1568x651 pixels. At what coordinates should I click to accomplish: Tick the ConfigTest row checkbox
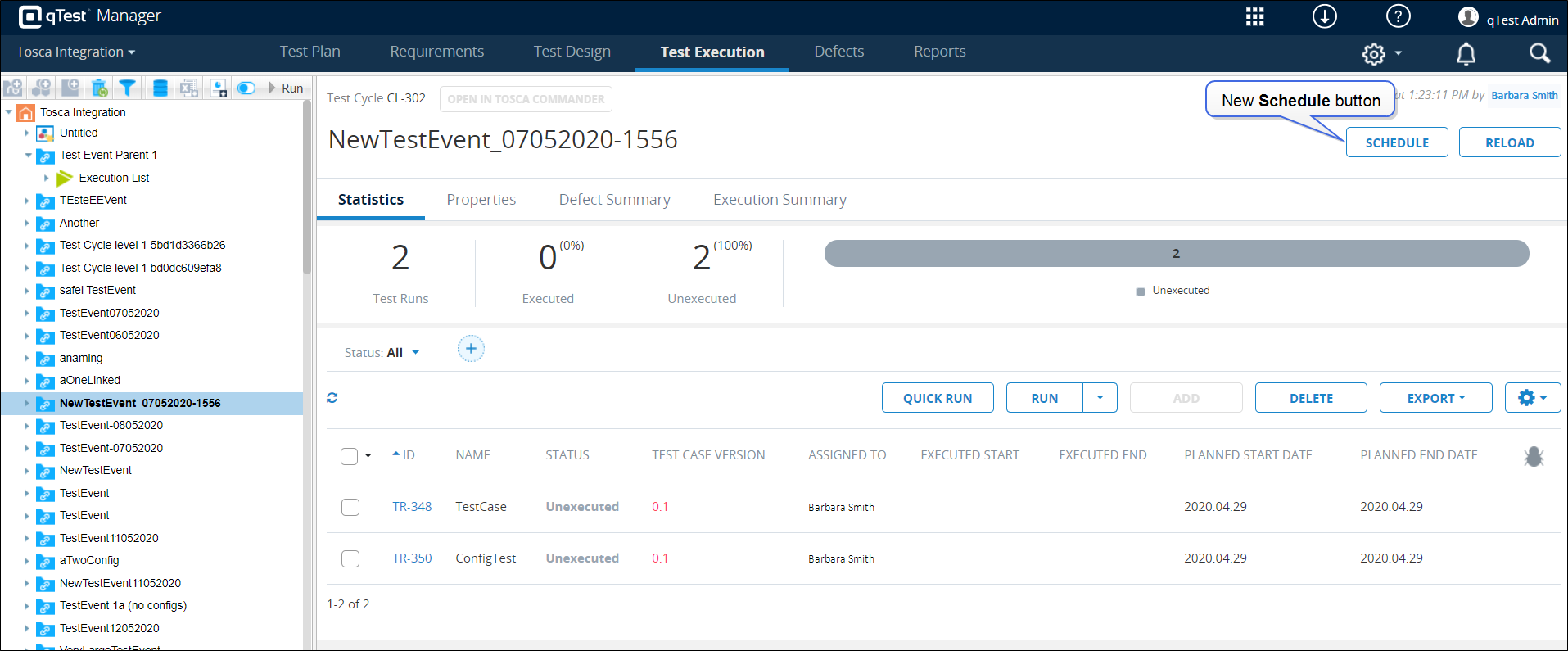coord(350,558)
